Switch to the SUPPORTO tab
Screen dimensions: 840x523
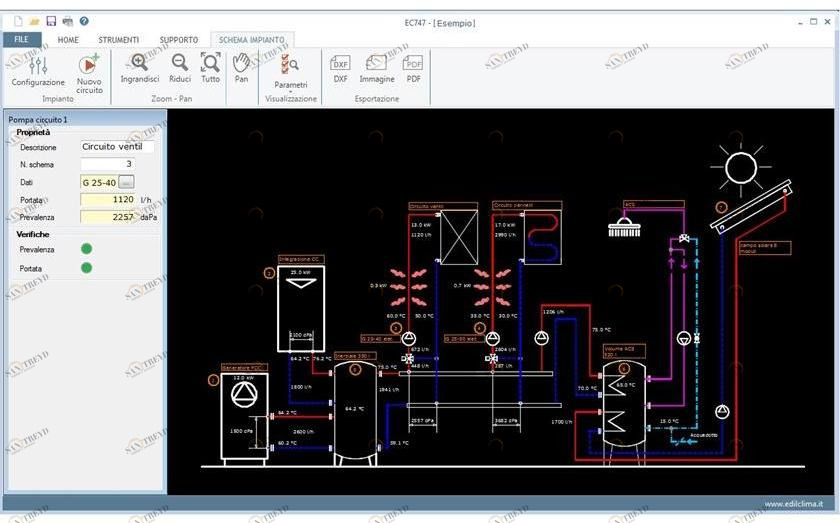(x=179, y=40)
